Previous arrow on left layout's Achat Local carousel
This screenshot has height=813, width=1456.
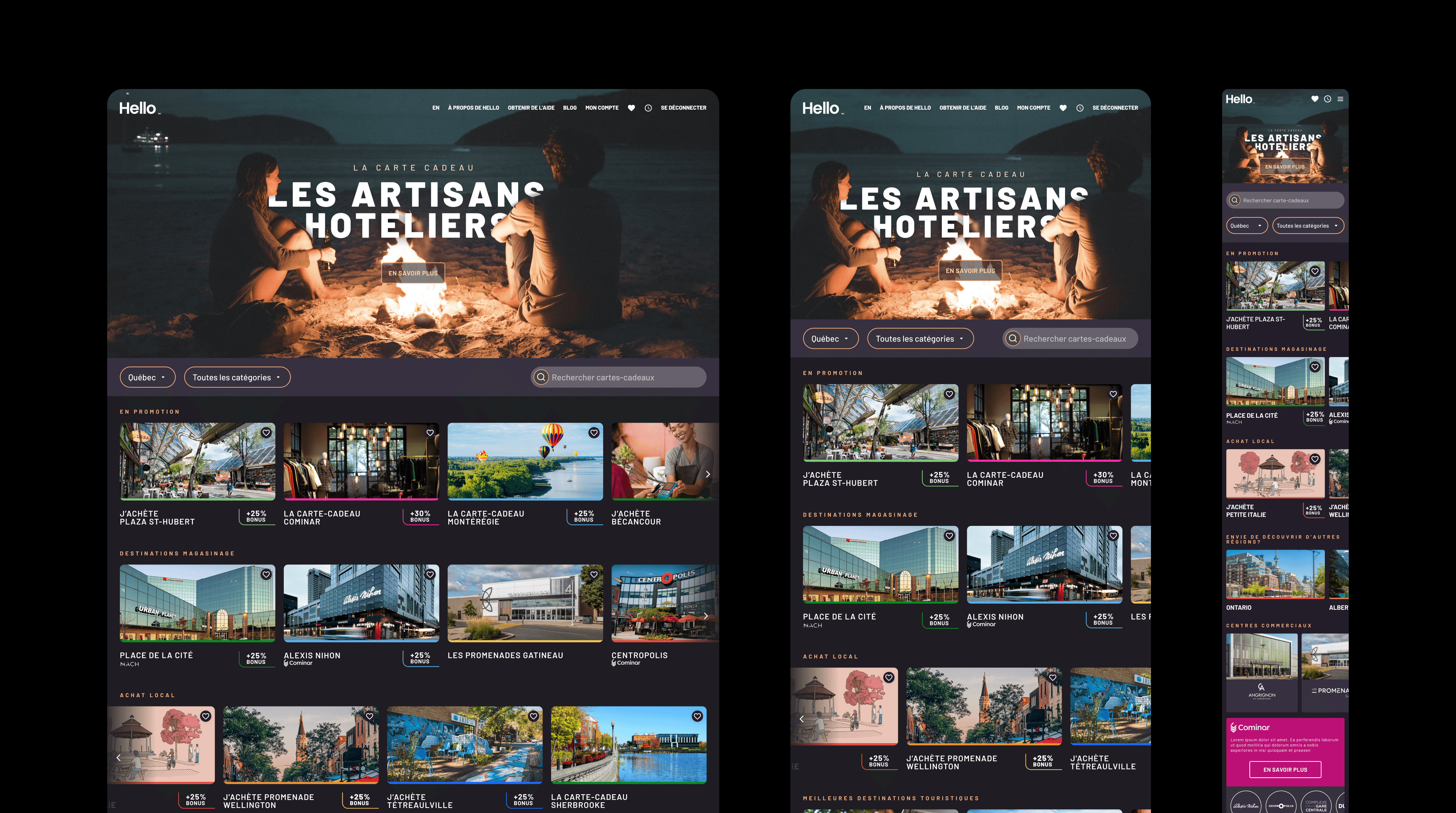point(119,758)
